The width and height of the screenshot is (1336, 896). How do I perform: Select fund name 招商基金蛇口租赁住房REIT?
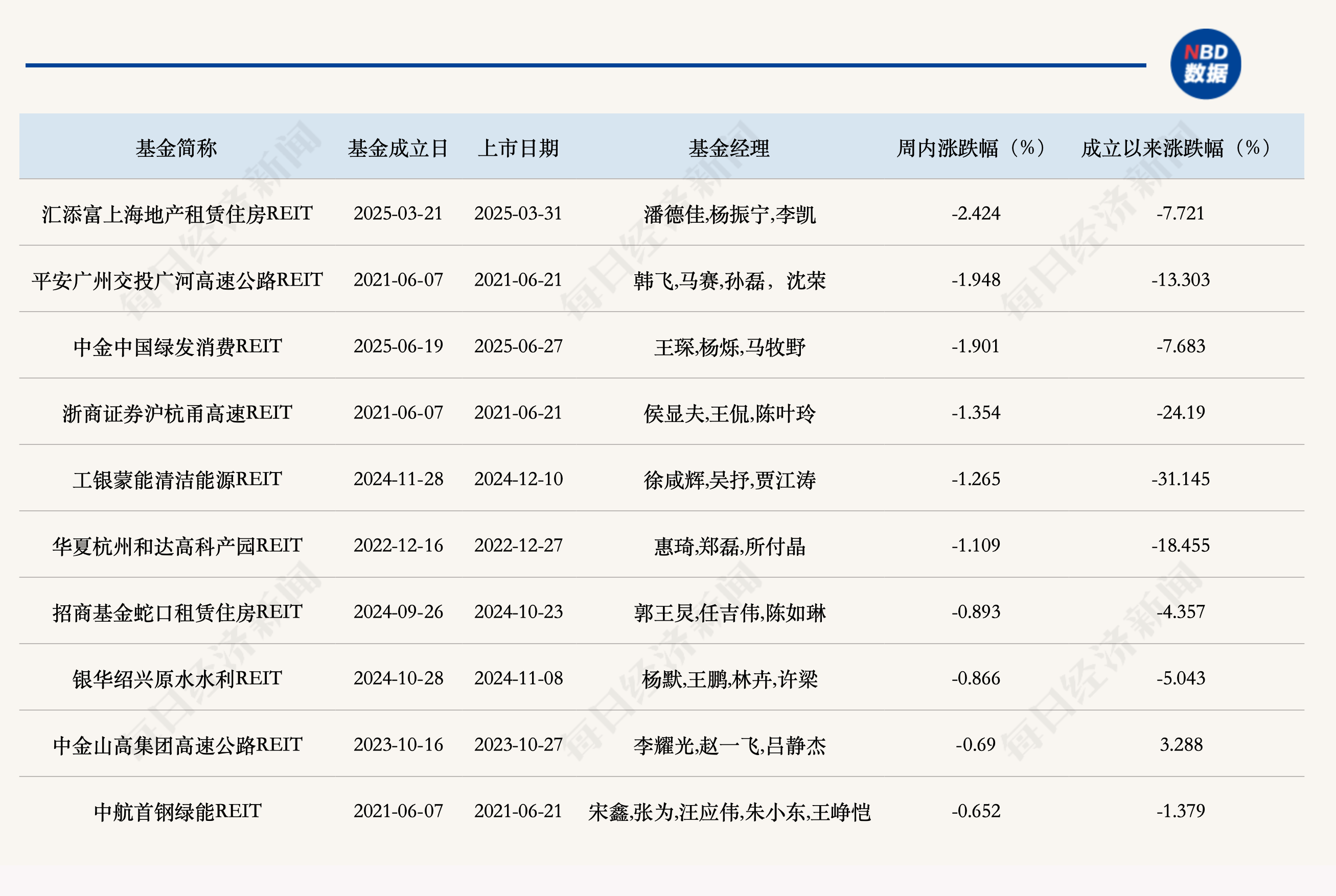pos(177,612)
